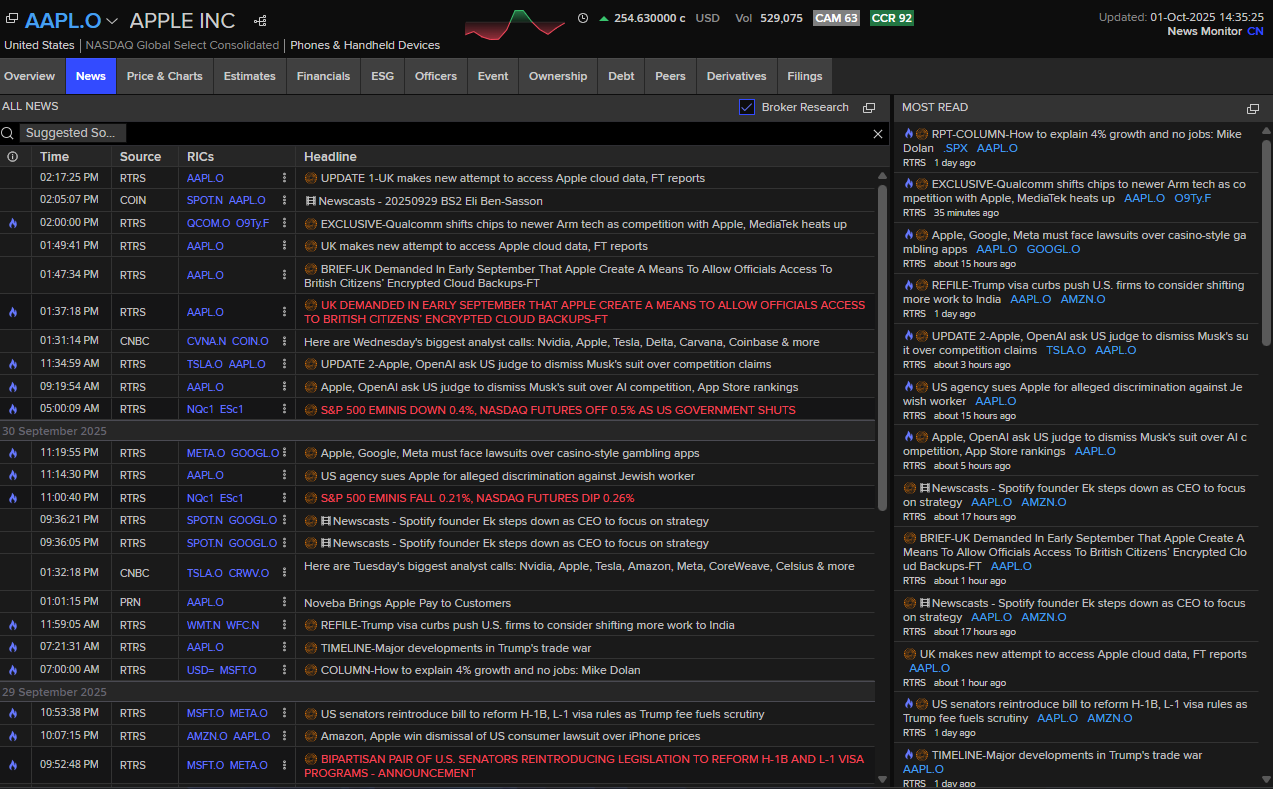
Task: Open three-dot menu on 02:17:25 PM row
Action: tap(284, 178)
